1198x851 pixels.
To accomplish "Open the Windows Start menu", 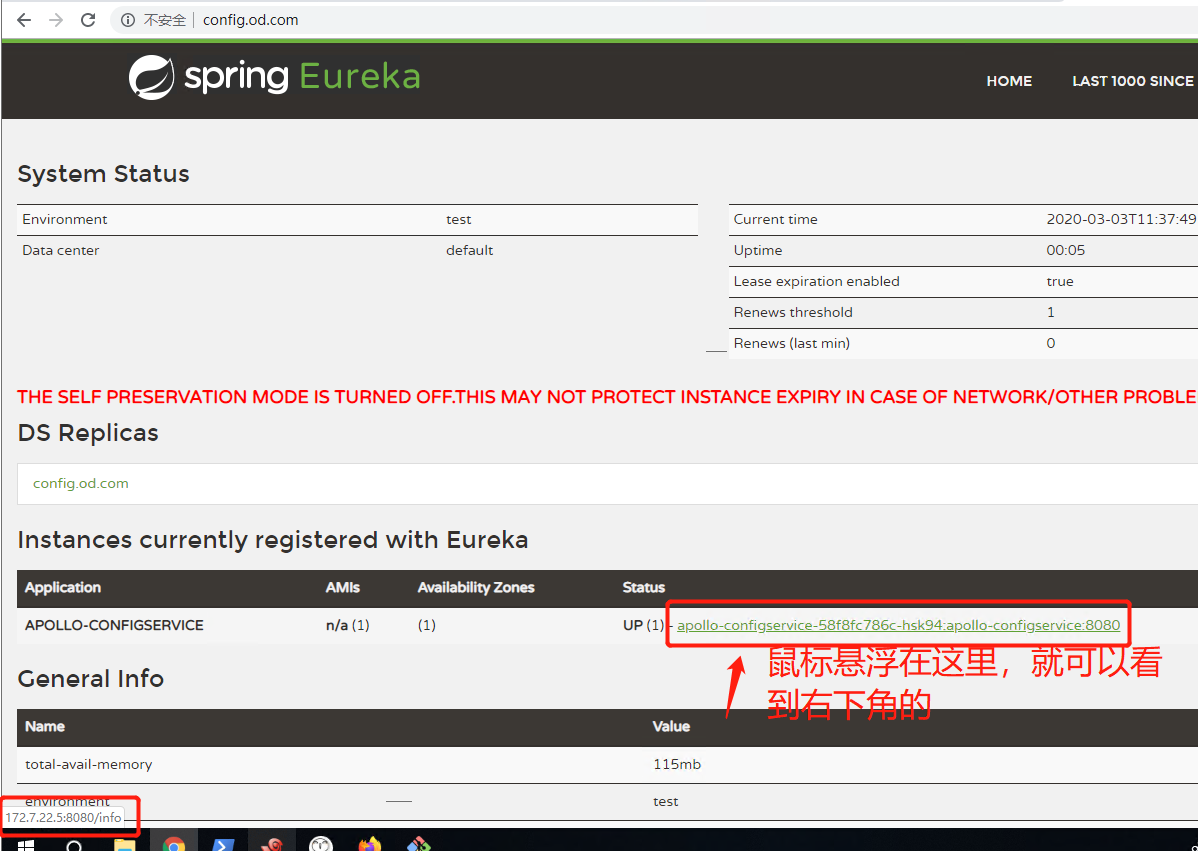I will 26,844.
